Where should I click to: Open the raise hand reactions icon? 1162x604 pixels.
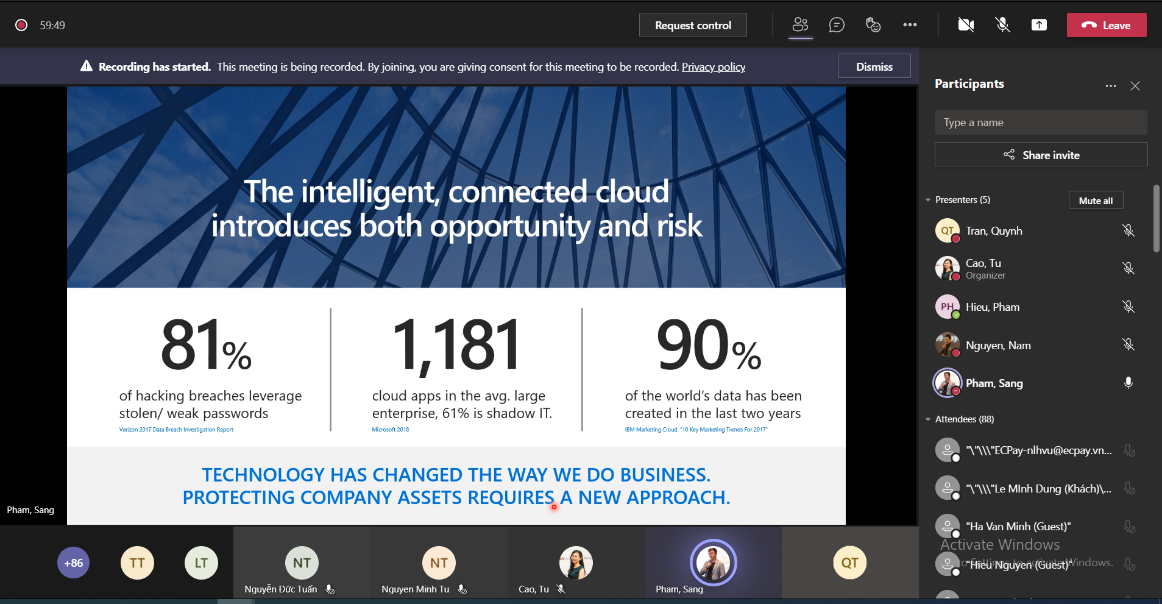[x=873, y=25]
